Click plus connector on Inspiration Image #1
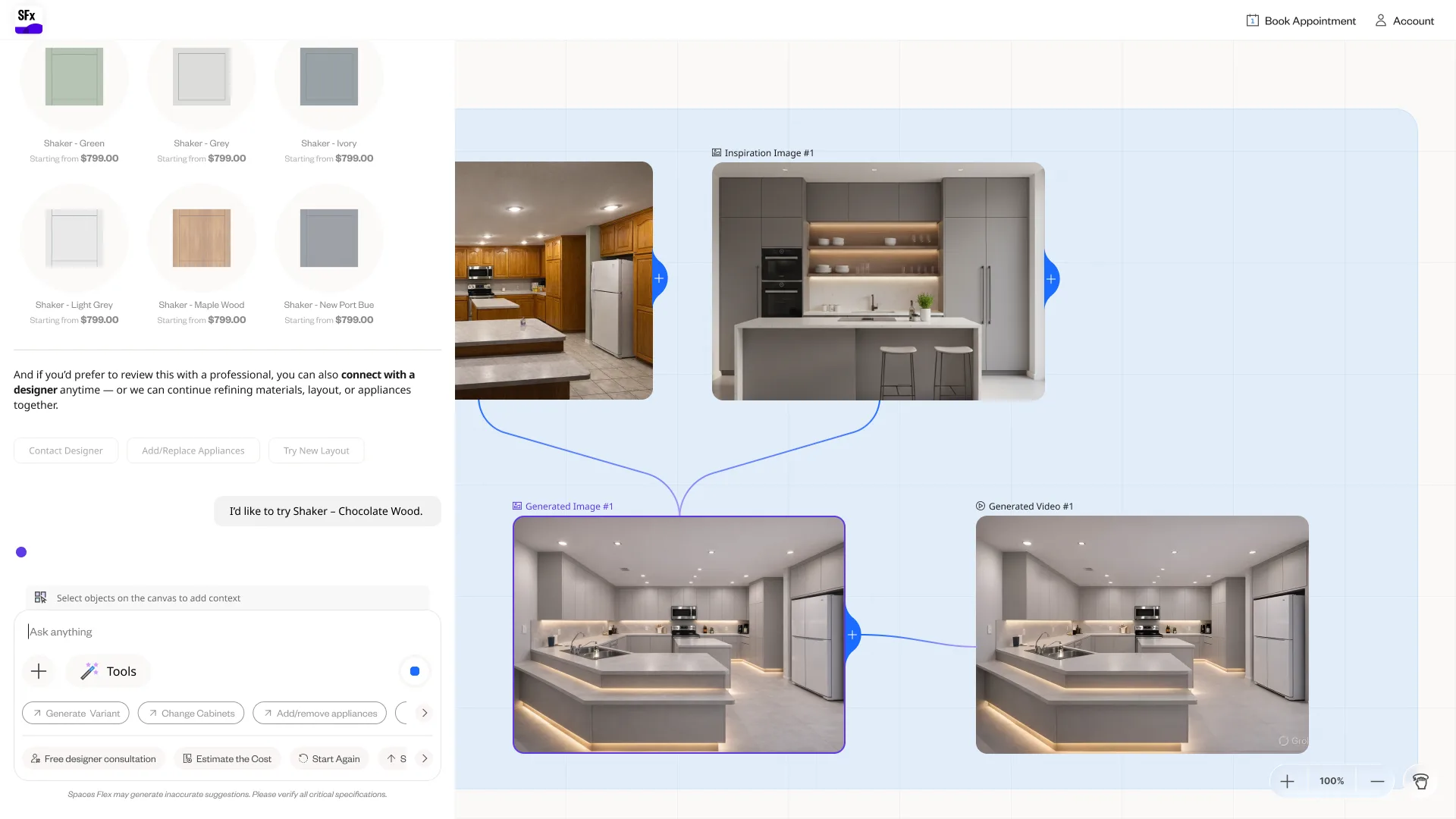 click(x=1051, y=279)
